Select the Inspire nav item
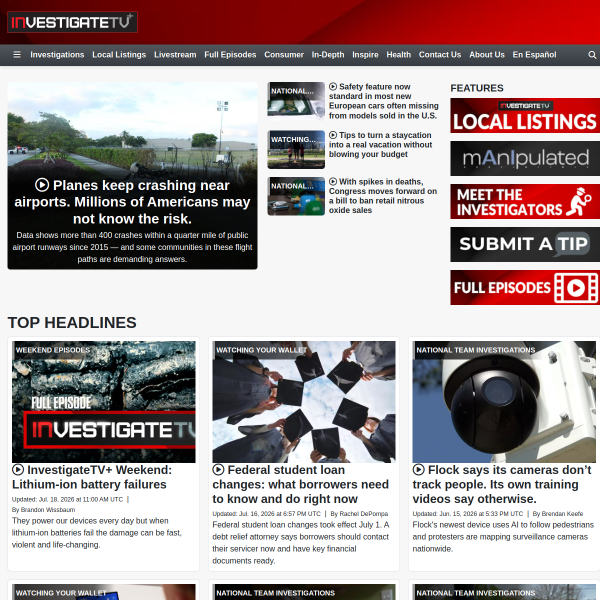 pos(365,55)
